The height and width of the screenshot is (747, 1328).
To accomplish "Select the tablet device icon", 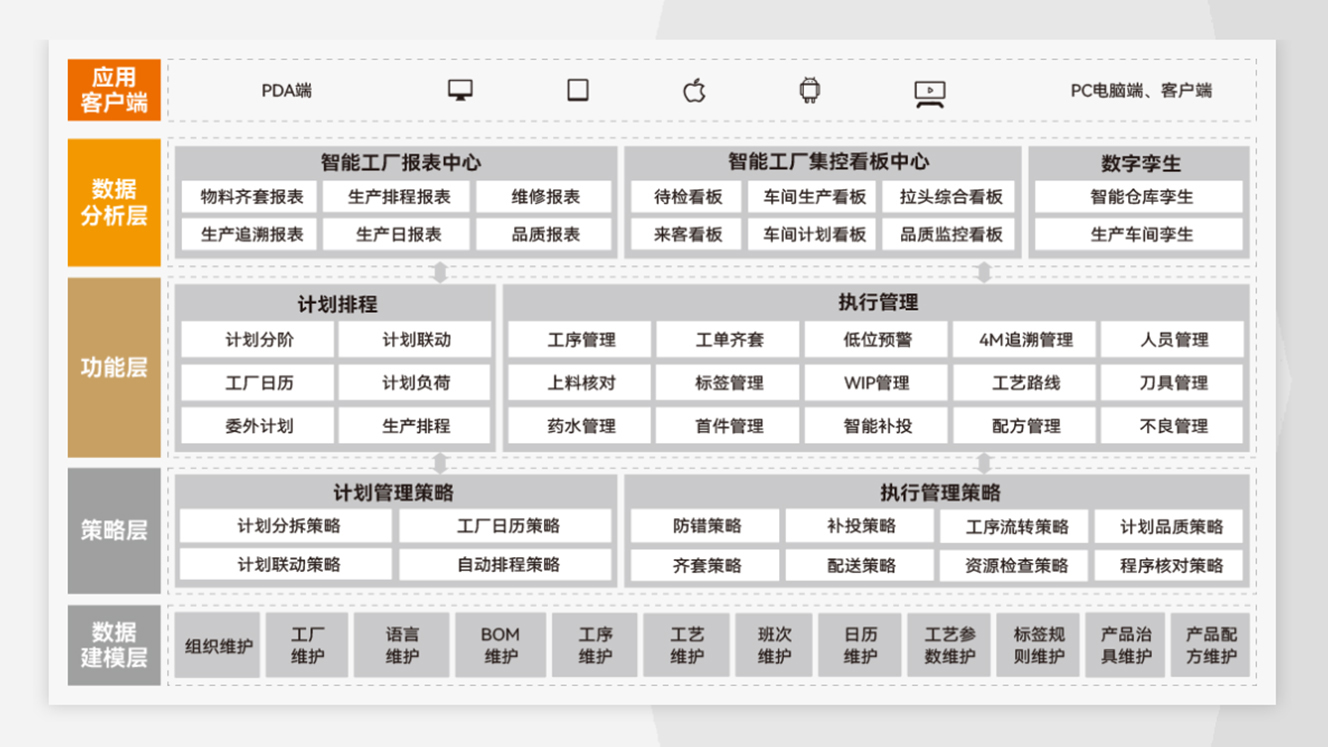I will pos(578,90).
